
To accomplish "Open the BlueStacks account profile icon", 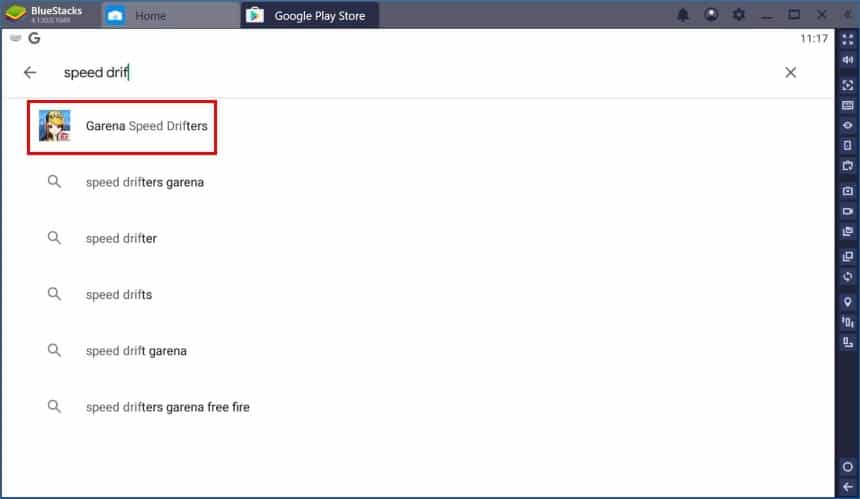I will tap(711, 15).
